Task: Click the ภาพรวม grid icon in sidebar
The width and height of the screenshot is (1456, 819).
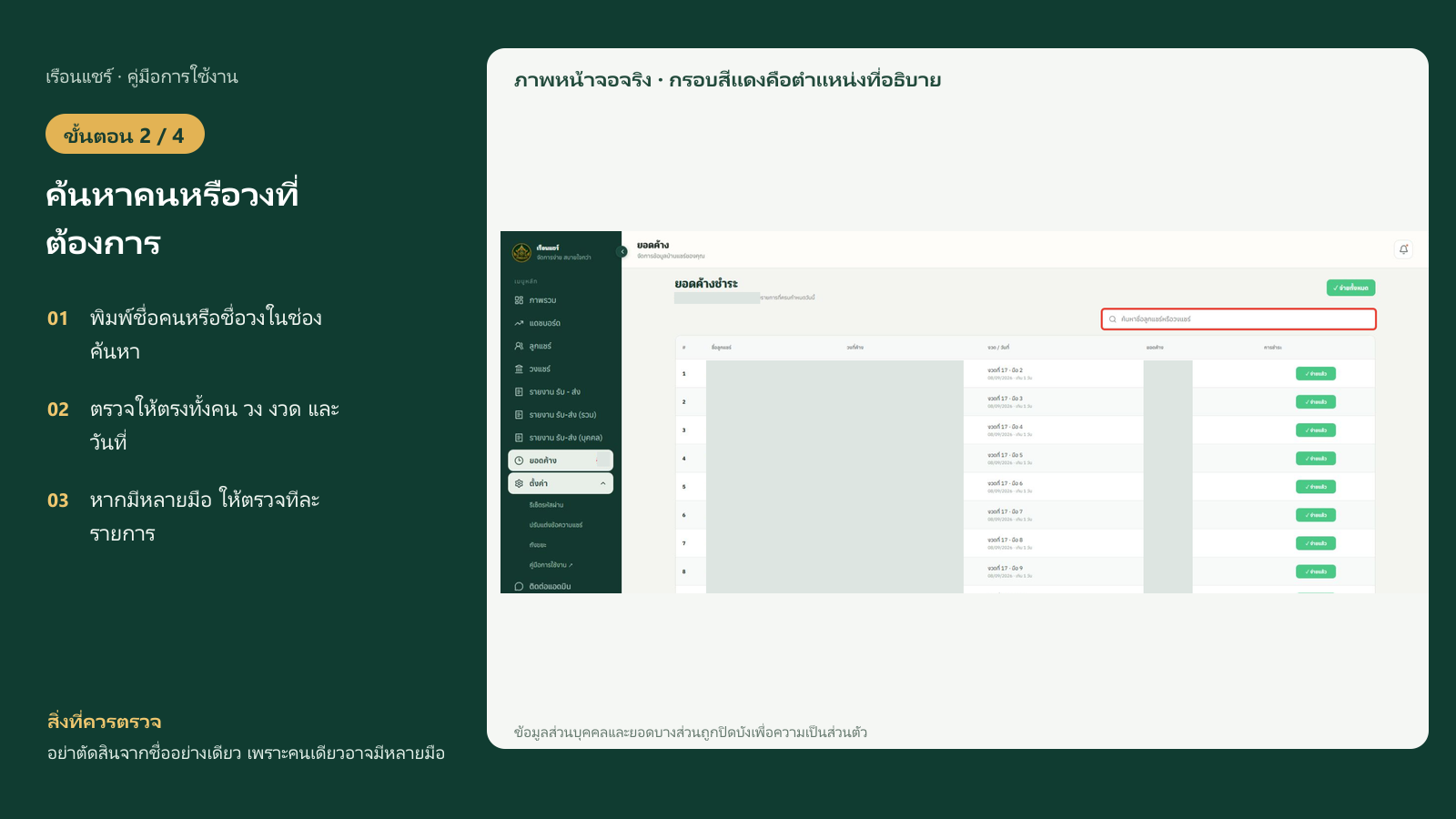Action: coord(519,300)
